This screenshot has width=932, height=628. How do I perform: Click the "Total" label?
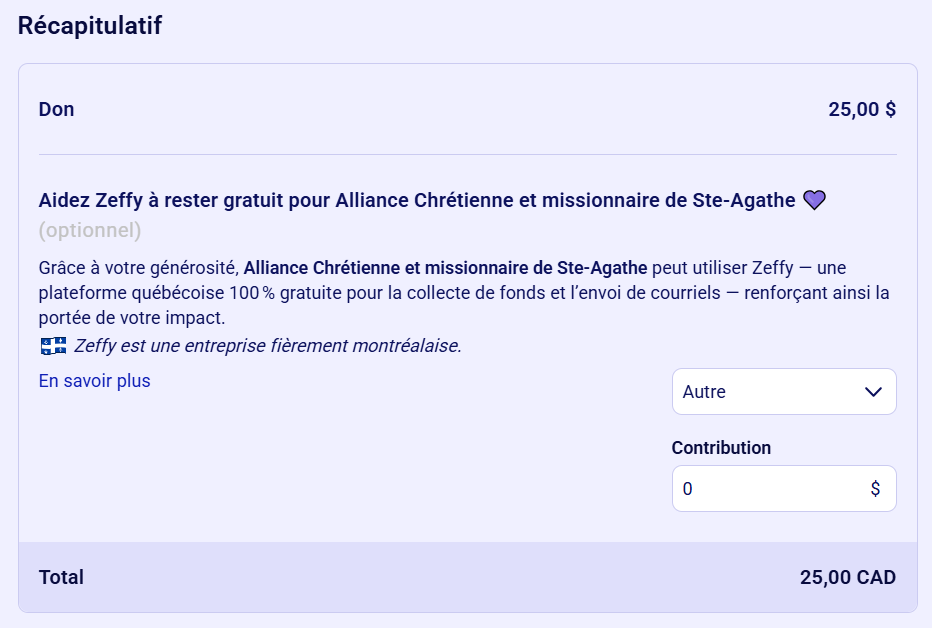point(61,577)
